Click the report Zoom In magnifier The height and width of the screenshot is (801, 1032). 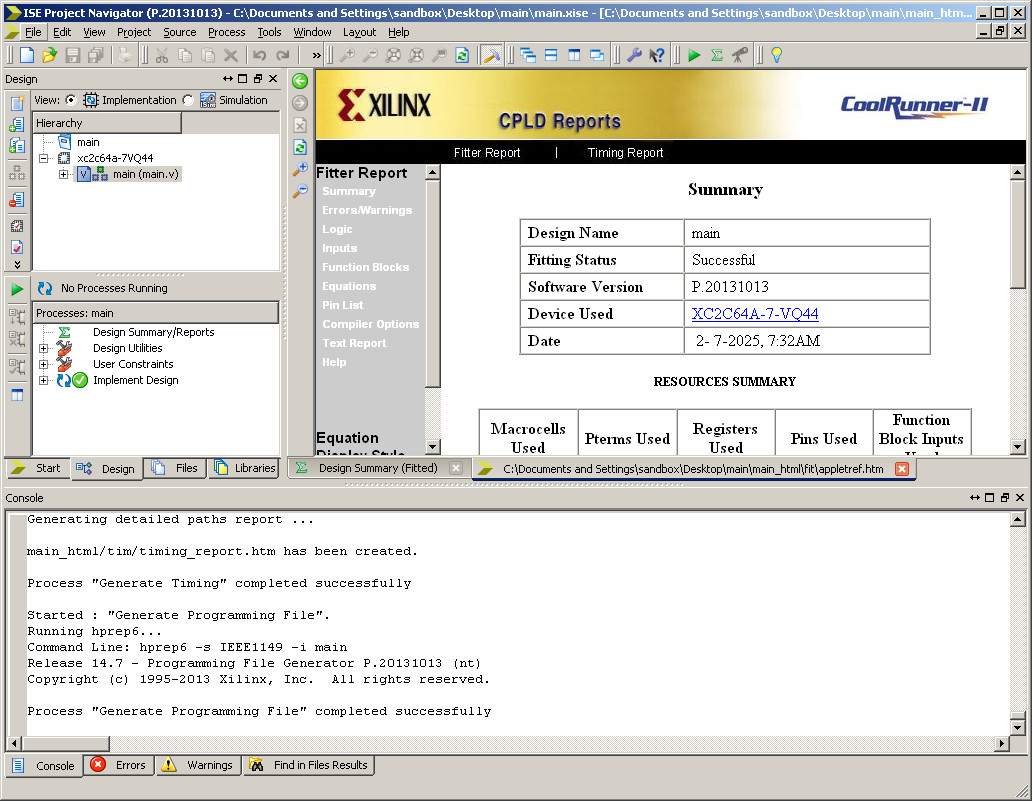tap(300, 169)
